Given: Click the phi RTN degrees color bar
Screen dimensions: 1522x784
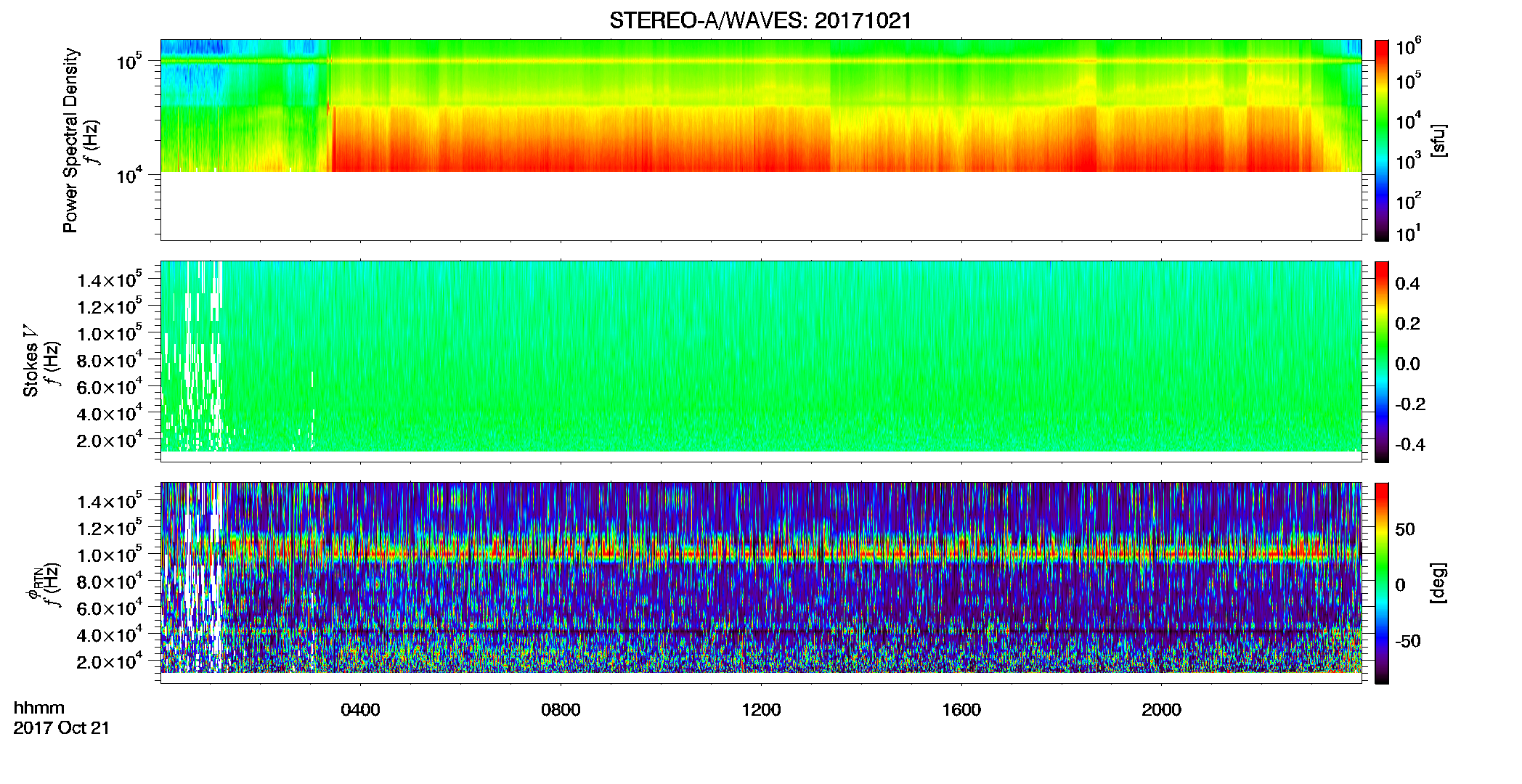Looking at the screenshot, I should [x=1382, y=583].
